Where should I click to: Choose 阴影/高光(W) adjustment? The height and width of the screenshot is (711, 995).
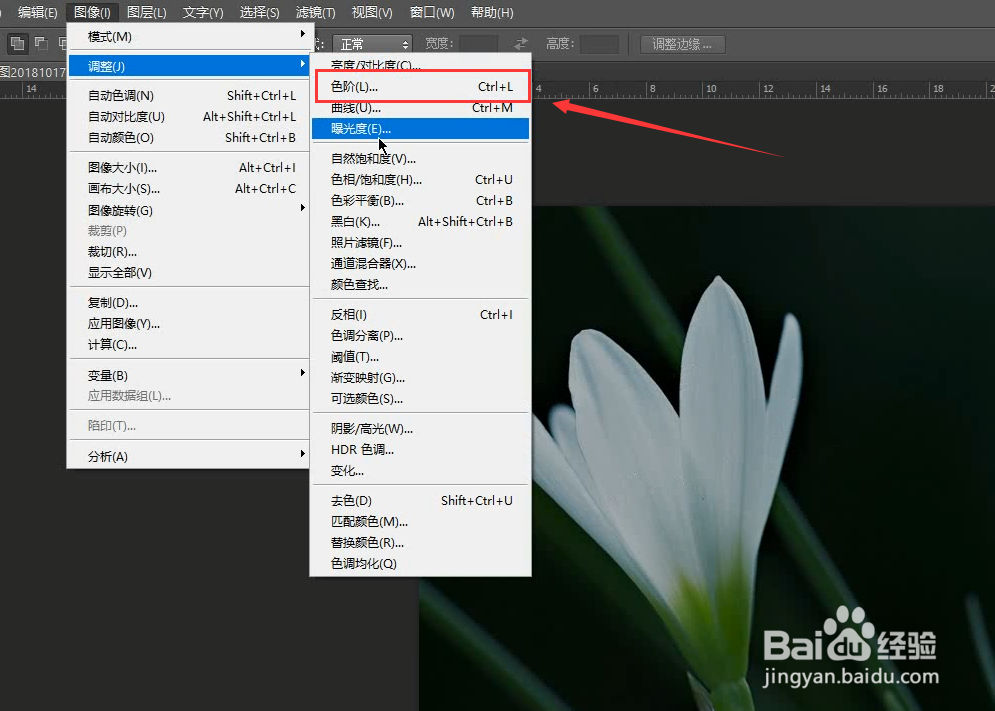[x=421, y=429]
